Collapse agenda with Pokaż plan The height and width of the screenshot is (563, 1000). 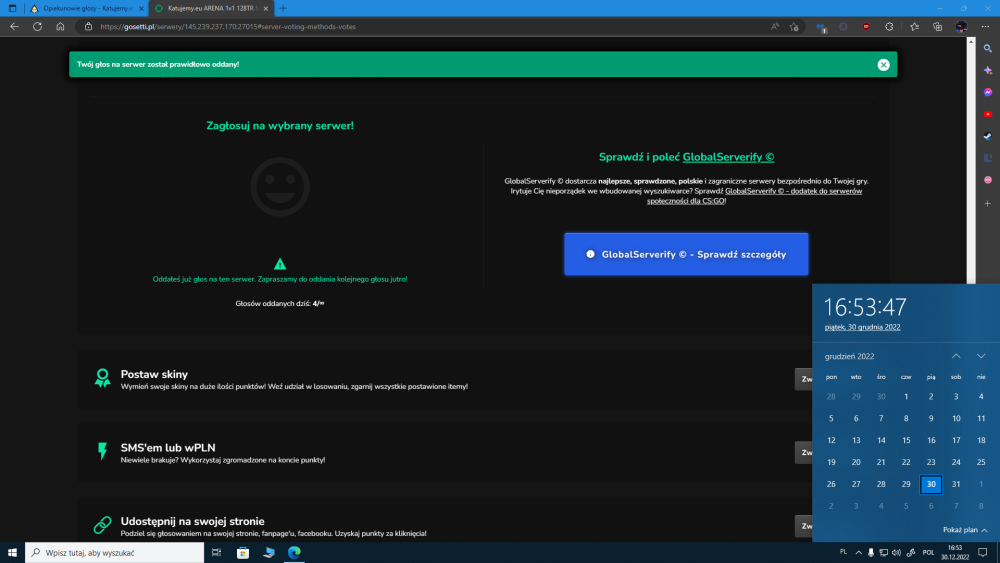click(965, 530)
